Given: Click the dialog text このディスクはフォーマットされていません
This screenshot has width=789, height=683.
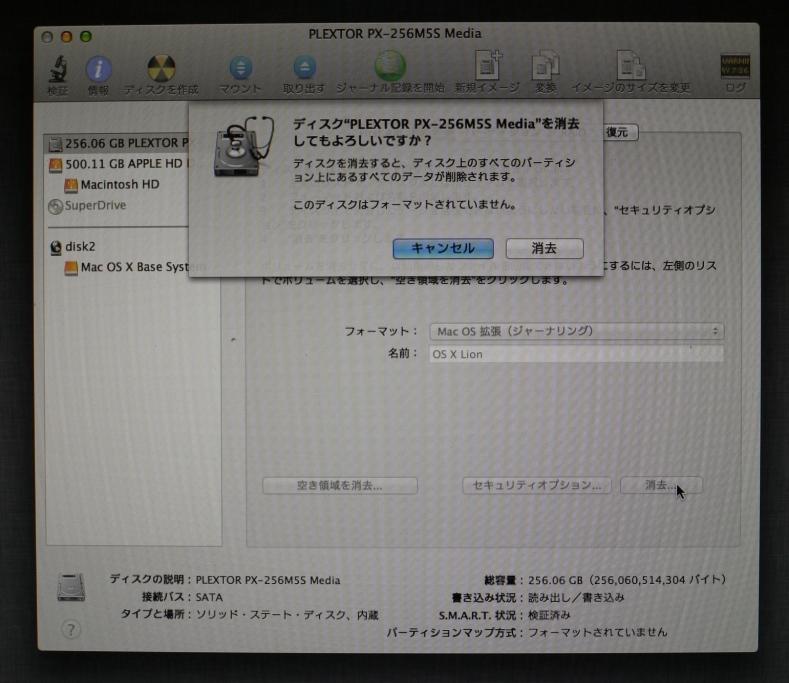Looking at the screenshot, I should [x=405, y=205].
